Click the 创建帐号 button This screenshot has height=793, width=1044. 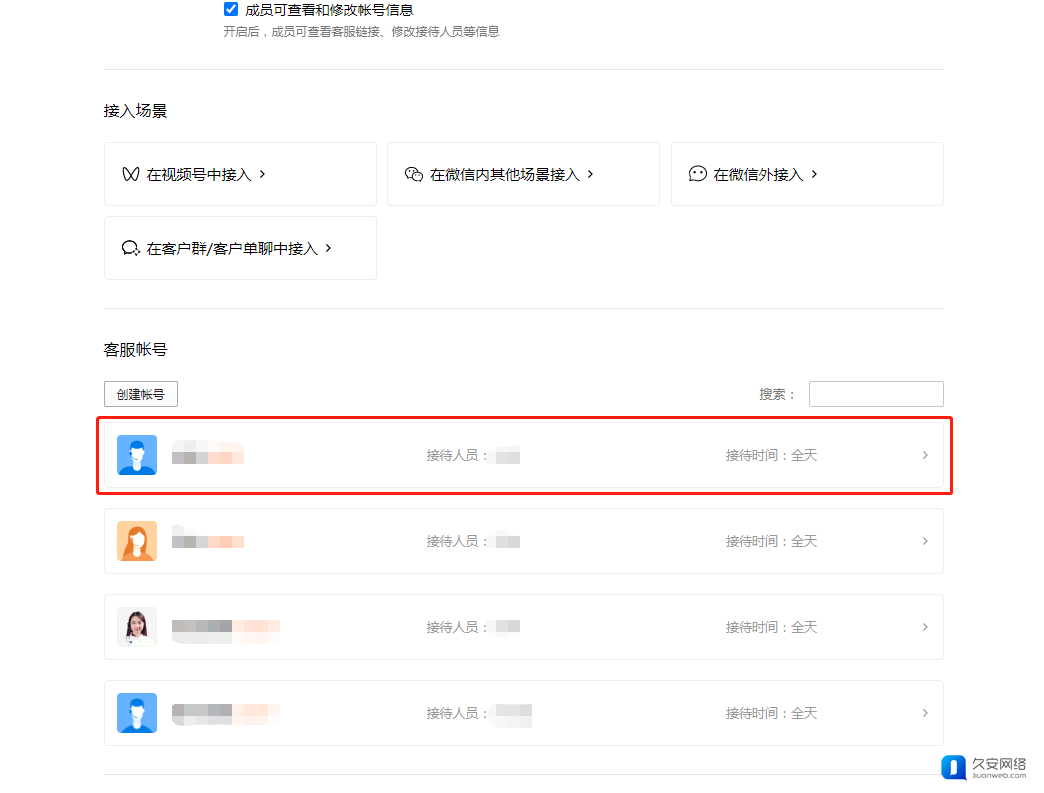click(141, 394)
